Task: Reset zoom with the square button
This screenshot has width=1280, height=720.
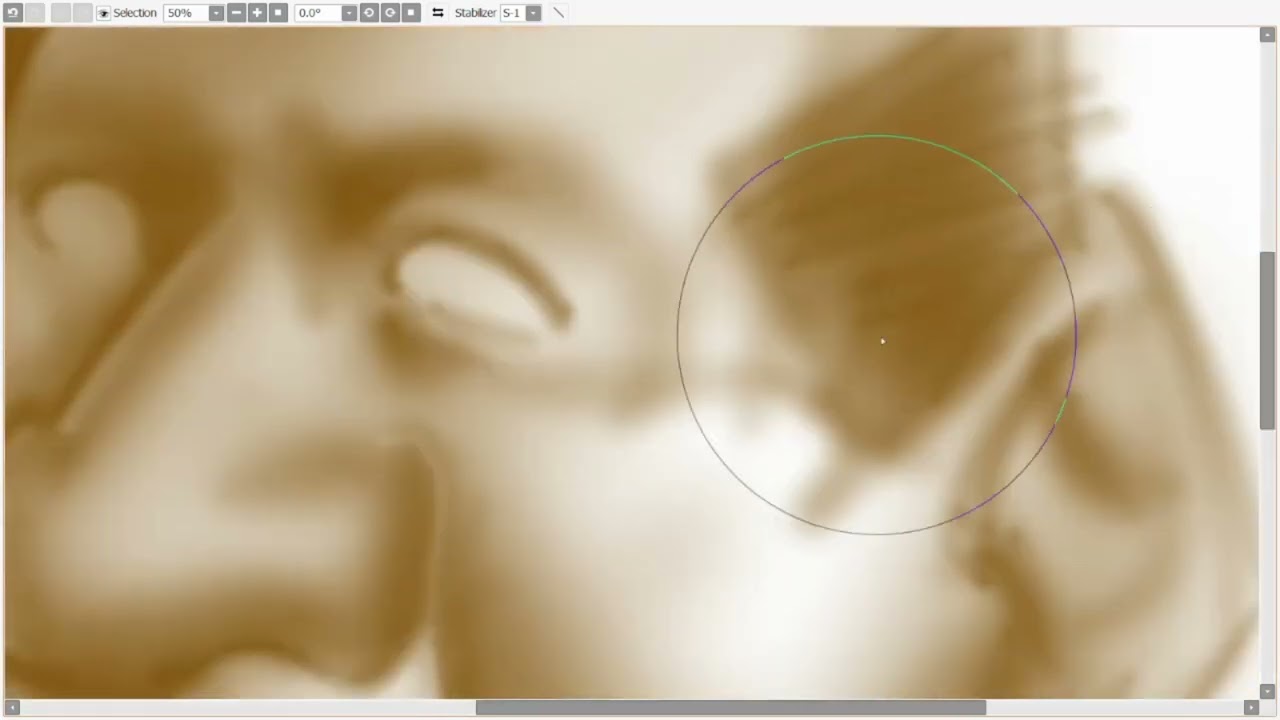Action: [278, 13]
